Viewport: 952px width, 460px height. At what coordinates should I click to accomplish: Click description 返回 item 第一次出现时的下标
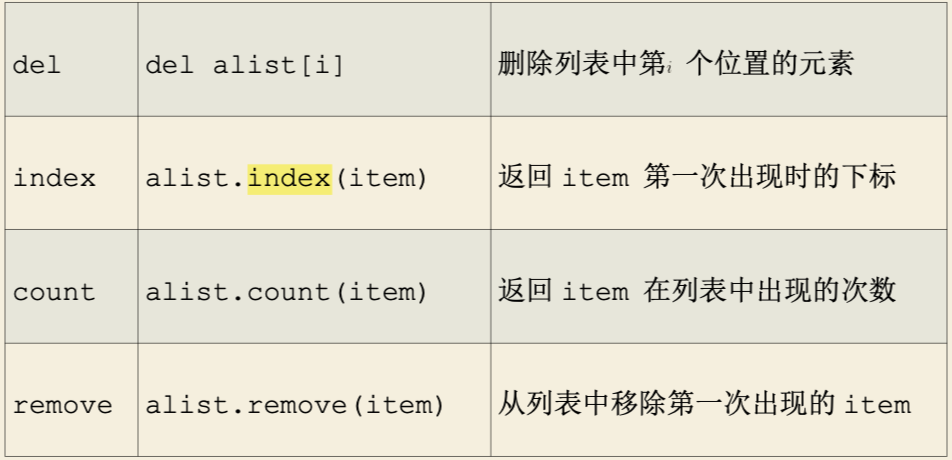click(x=697, y=177)
